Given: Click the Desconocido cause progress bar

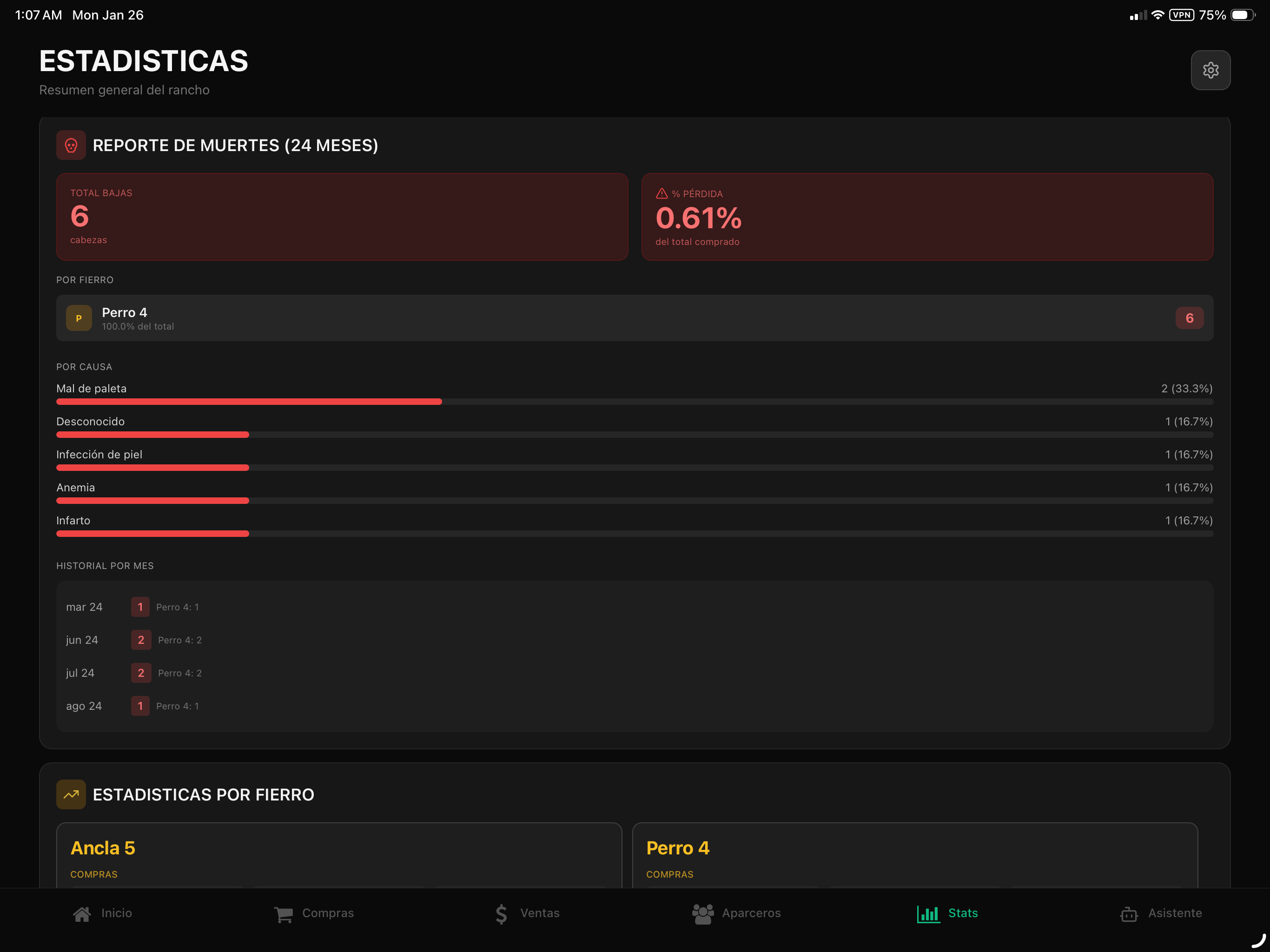Looking at the screenshot, I should (635, 435).
